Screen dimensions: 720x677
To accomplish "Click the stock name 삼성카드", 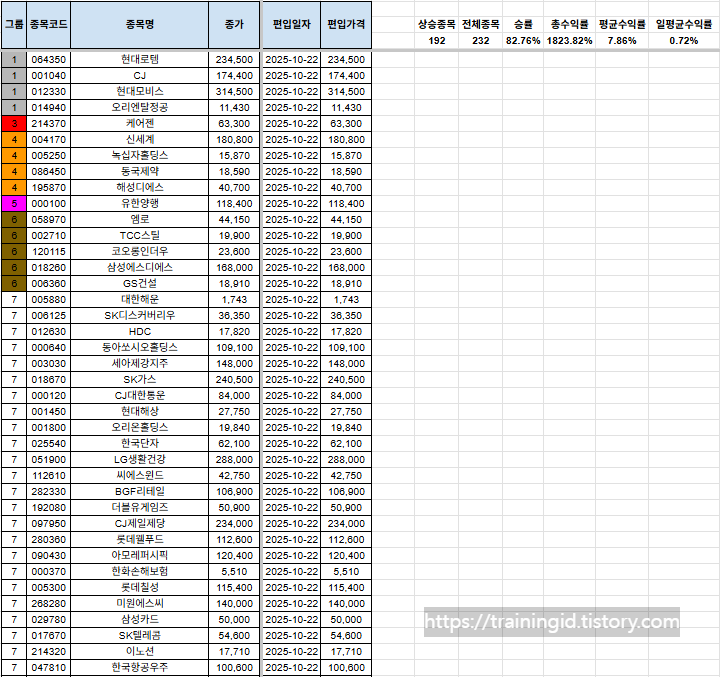I will point(140,620).
